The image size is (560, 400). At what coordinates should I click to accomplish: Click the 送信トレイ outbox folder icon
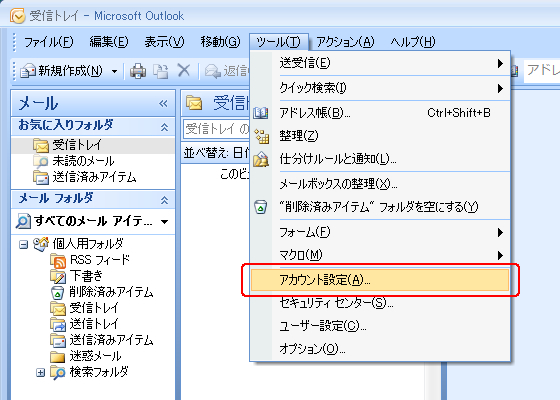(58, 324)
